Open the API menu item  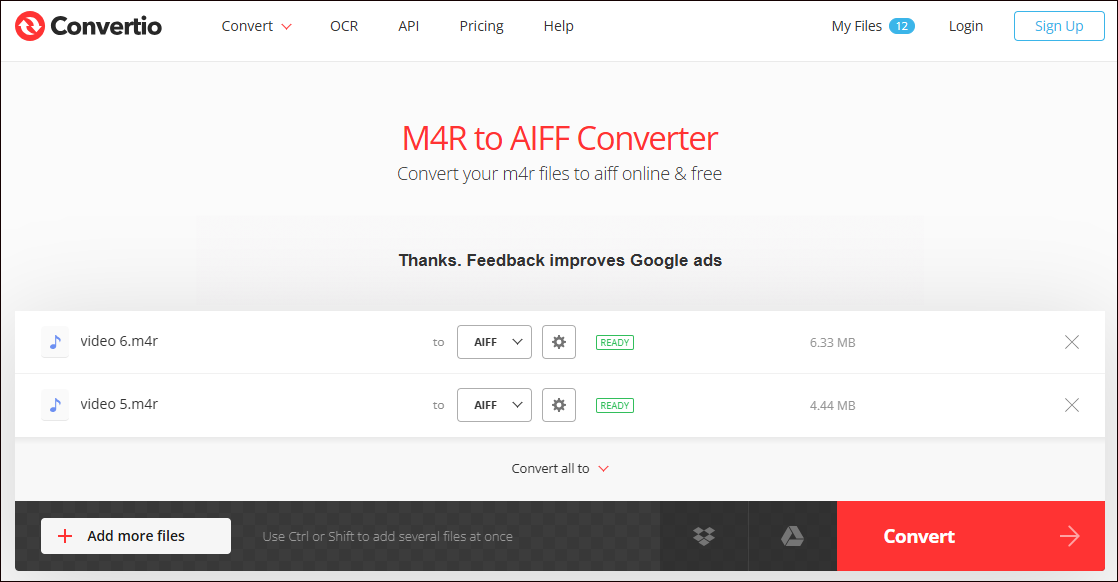[x=409, y=26]
